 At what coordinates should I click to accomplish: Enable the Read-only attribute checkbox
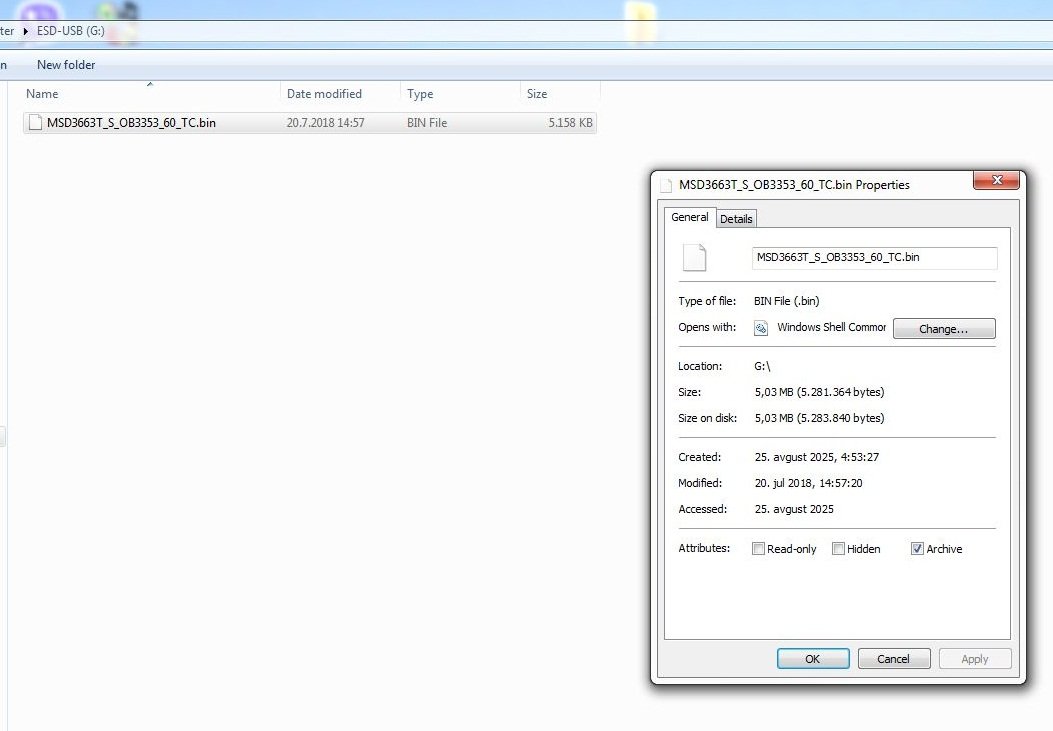click(x=758, y=549)
